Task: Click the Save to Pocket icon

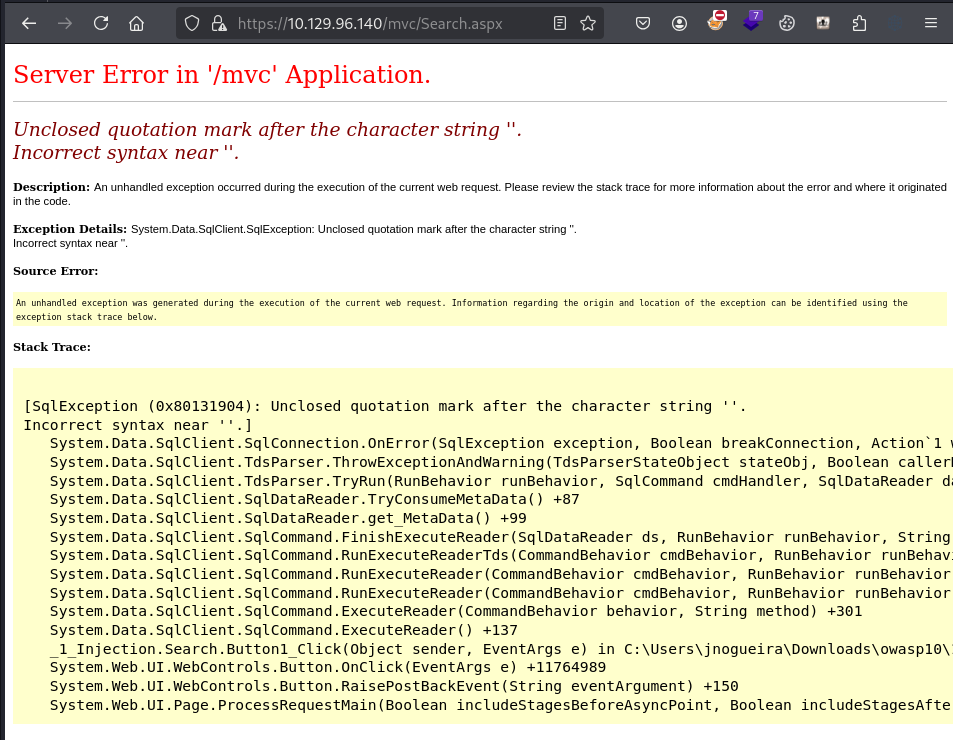Action: [x=643, y=22]
